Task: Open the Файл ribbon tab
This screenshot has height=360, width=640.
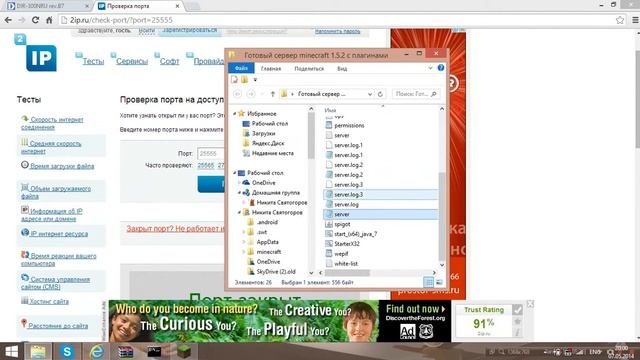Action: coord(241,68)
